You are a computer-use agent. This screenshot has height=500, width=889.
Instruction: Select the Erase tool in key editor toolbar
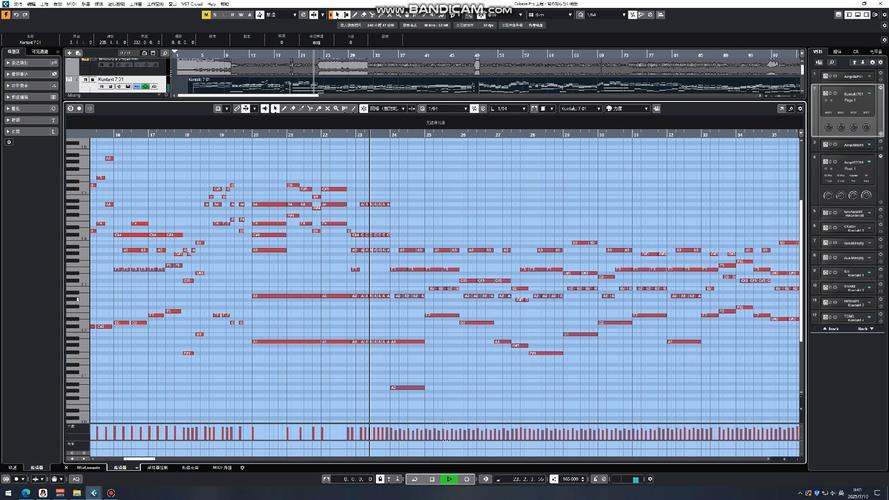tap(293, 108)
